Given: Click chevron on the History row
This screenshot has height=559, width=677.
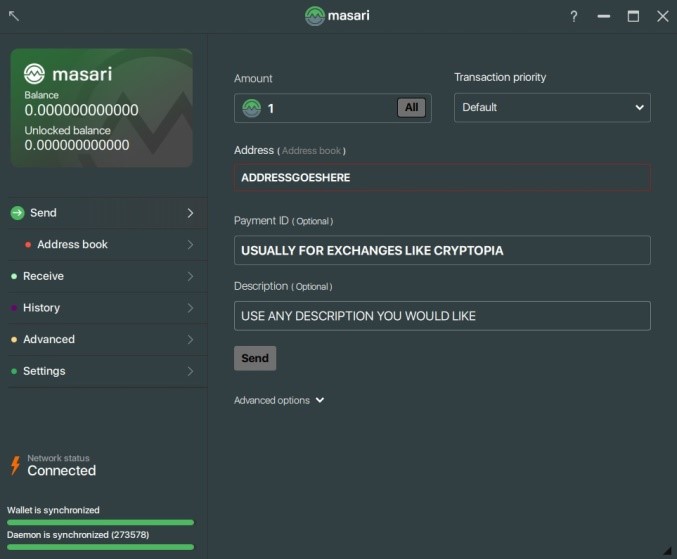Looking at the screenshot, I should click(190, 308).
